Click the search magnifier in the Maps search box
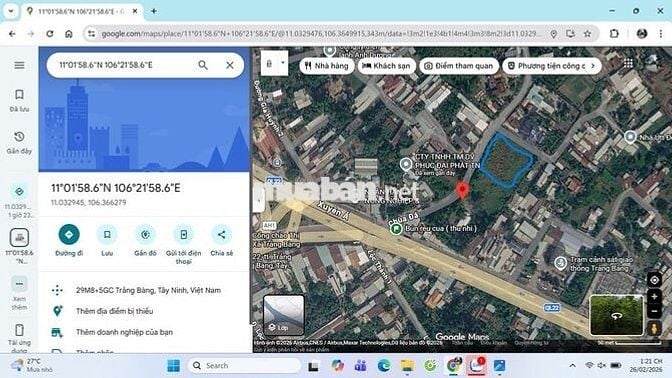This screenshot has height=378, width=672. pos(203,65)
